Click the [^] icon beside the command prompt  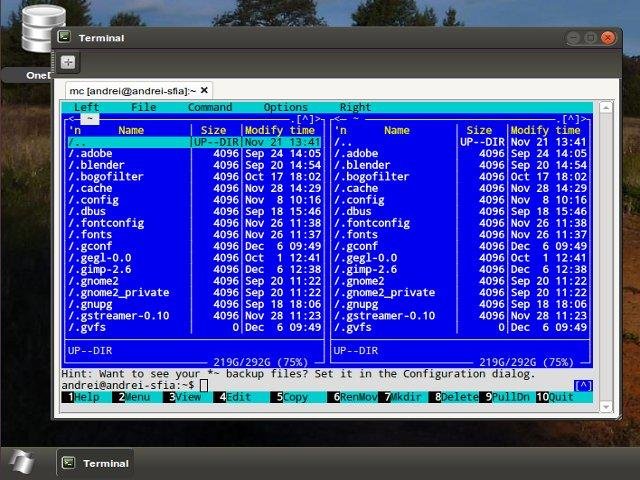tap(583, 385)
